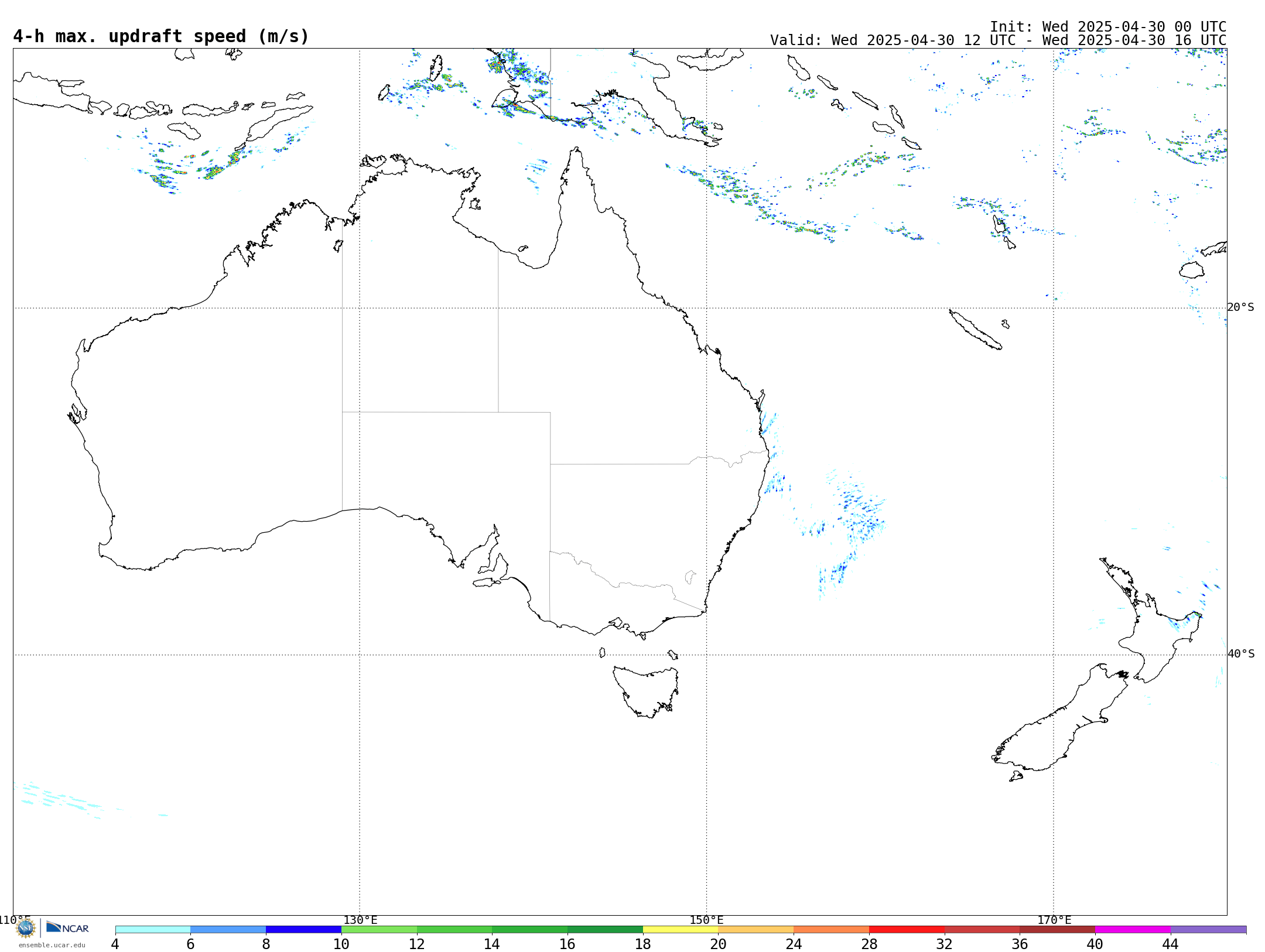Screen dimensions: 1265x952
Task: Choose the dark green 16–18 colorbar swatch
Action: pos(605,930)
